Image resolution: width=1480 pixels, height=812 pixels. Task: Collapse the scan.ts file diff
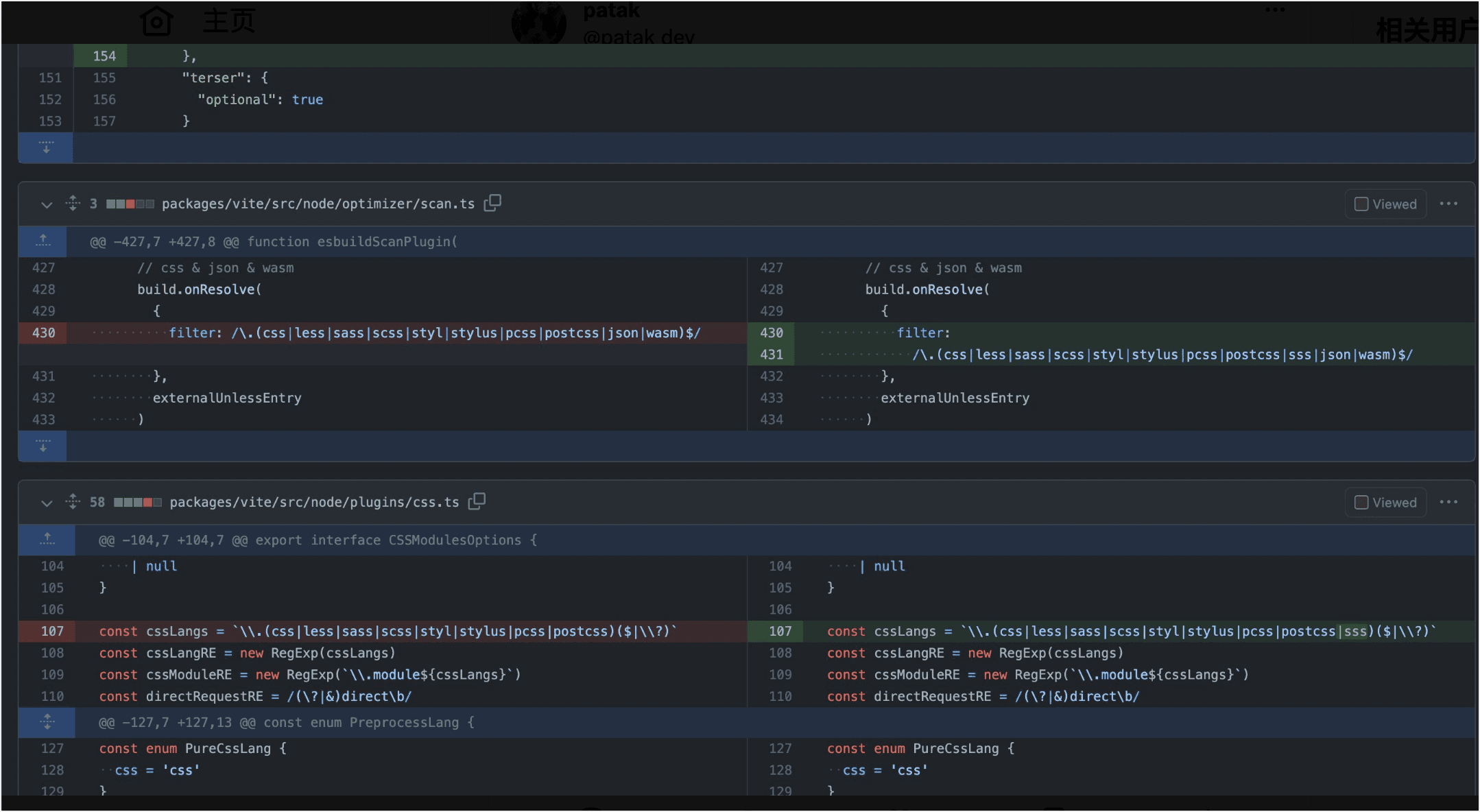pyautogui.click(x=47, y=204)
